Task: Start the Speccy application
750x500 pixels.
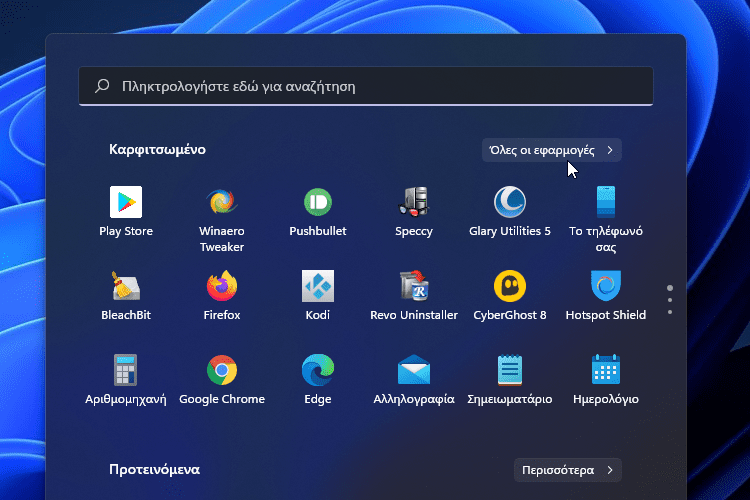Action: pyautogui.click(x=414, y=203)
